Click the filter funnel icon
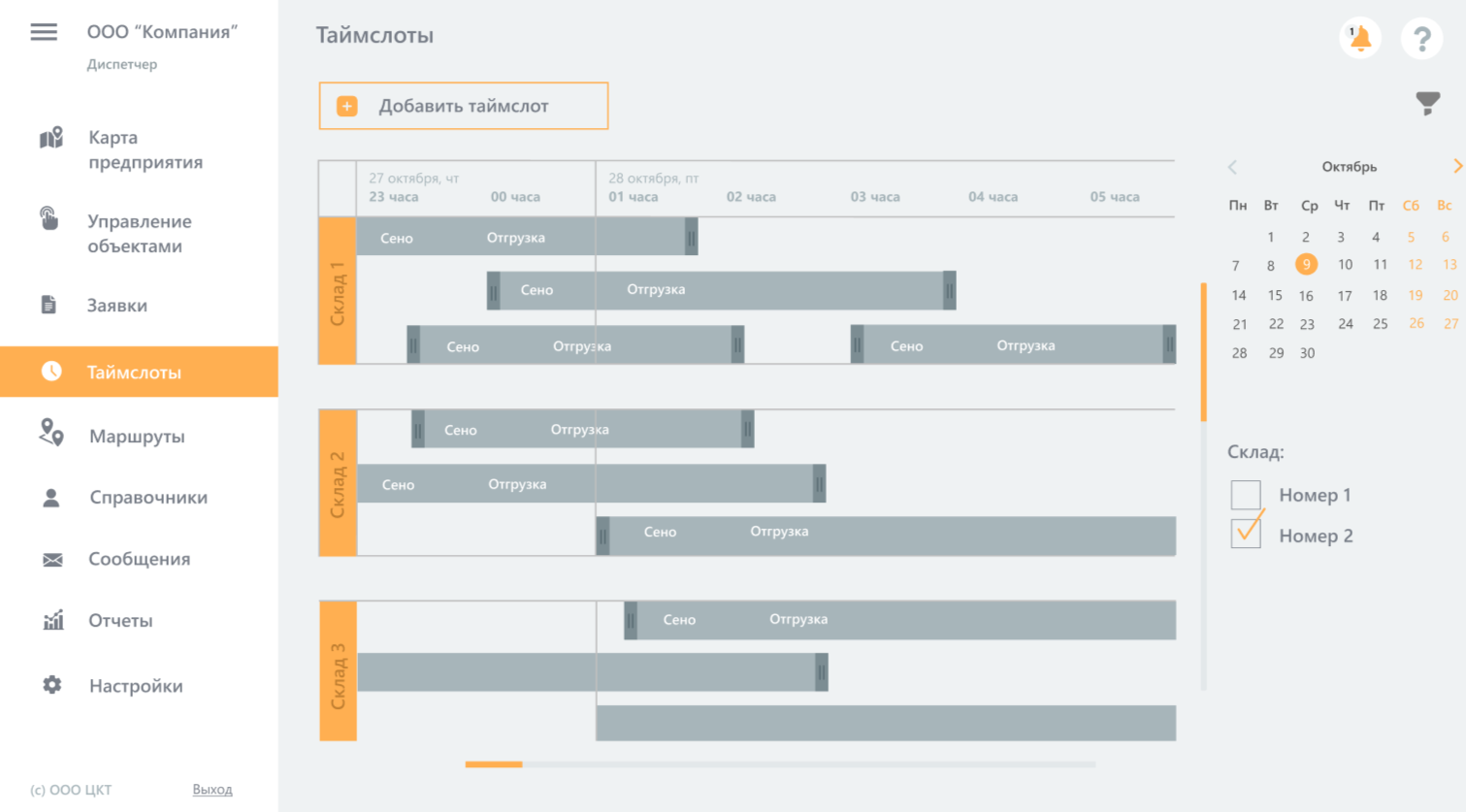This screenshot has width=1466, height=812. [1427, 103]
